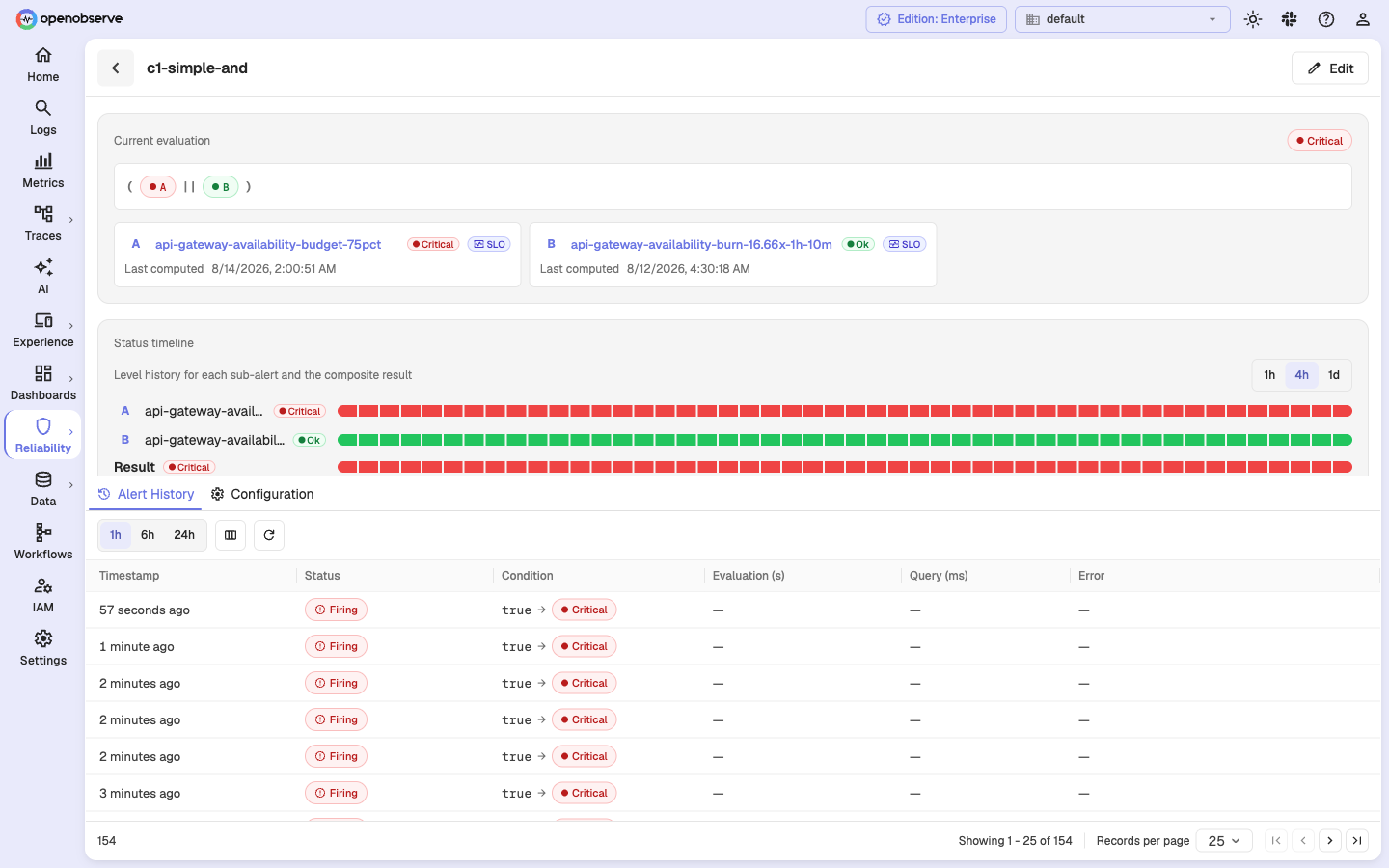
Task: Open api-gateway-availability-burn-16.66x-1h-10m alert link
Action: click(701, 244)
